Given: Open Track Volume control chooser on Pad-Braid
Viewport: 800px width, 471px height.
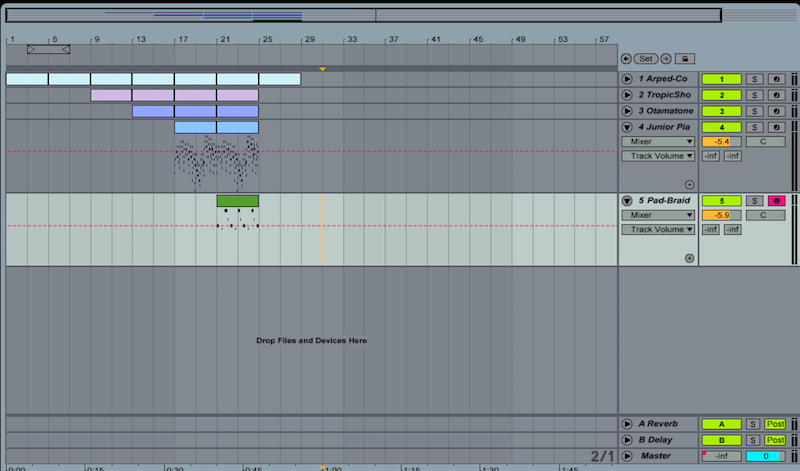Looking at the screenshot, I should point(658,230).
